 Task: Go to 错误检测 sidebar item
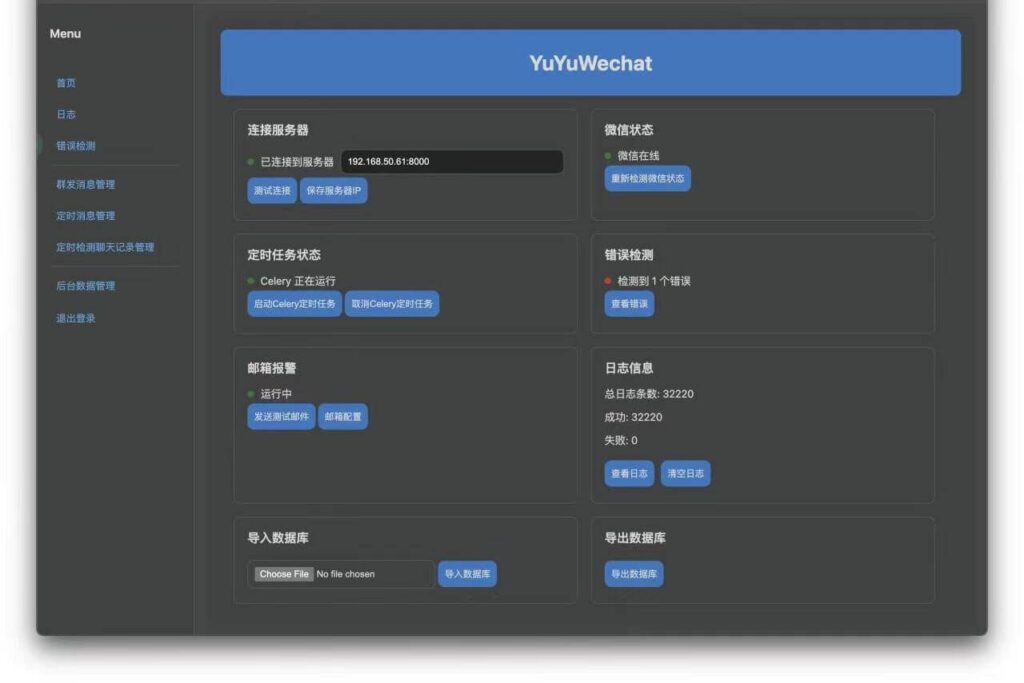[76, 146]
